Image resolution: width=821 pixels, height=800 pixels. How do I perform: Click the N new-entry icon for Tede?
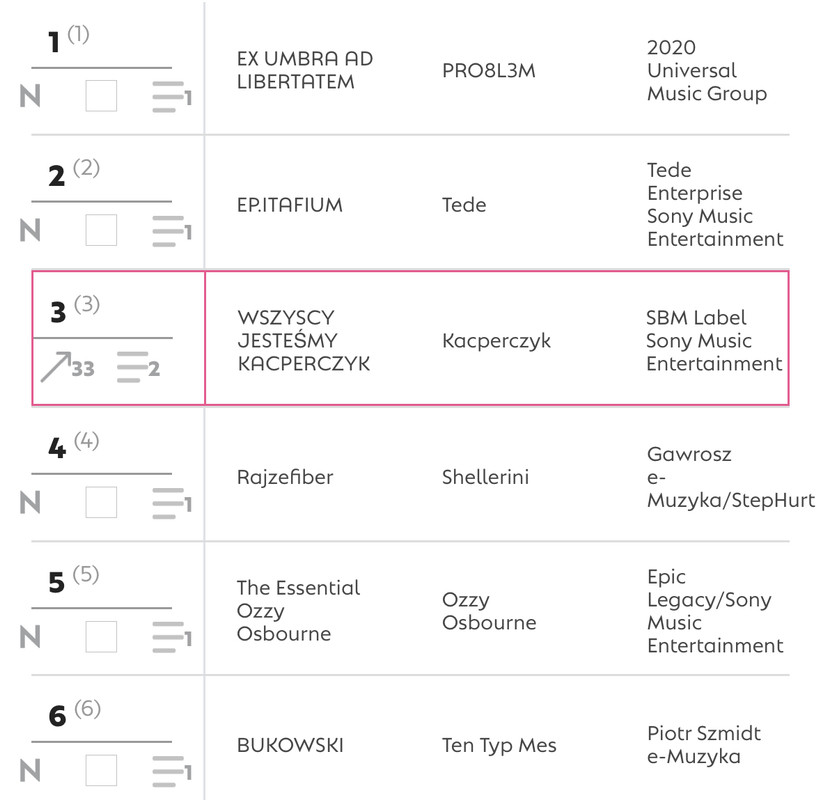tap(30, 230)
